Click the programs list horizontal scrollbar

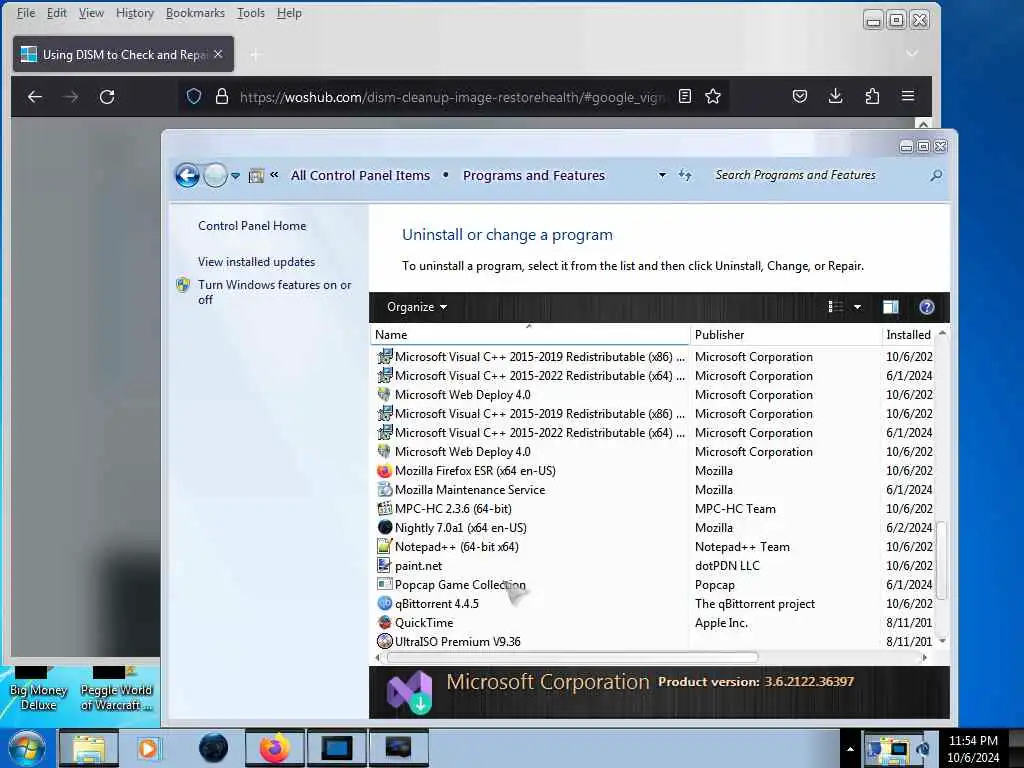[572, 657]
